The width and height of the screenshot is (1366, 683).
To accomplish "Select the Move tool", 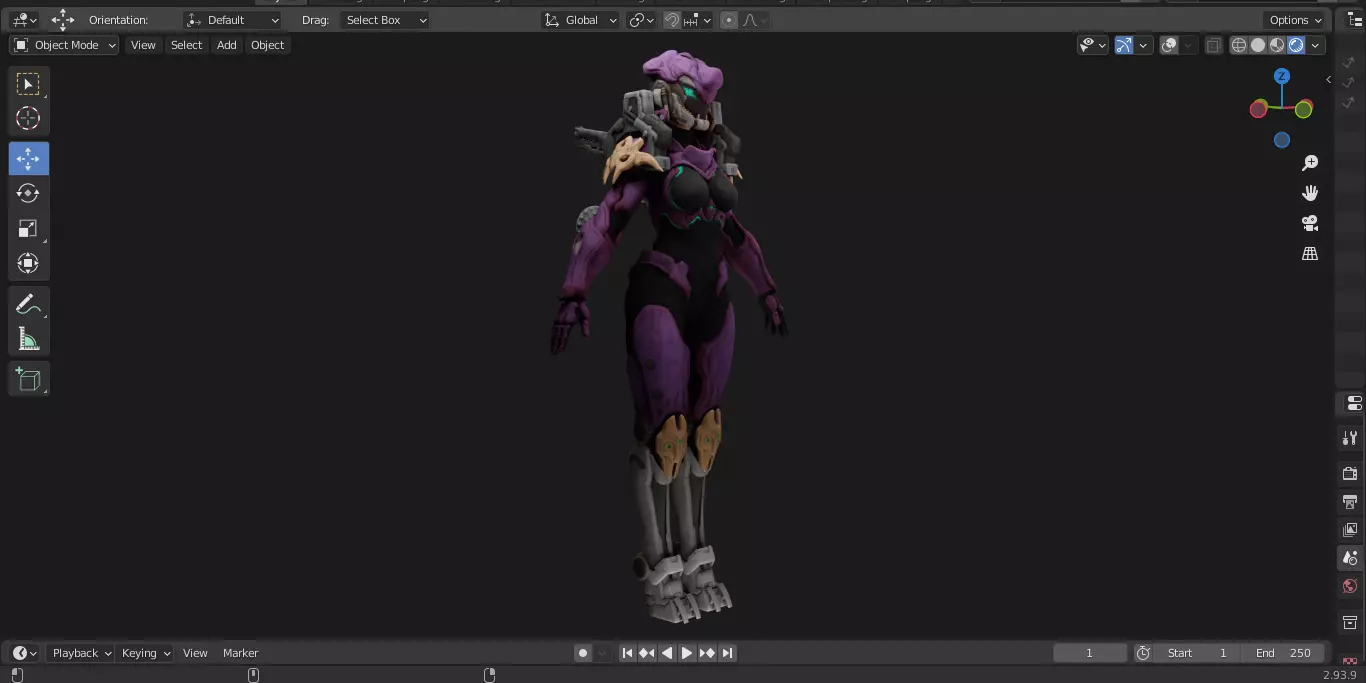I will click(x=28, y=159).
